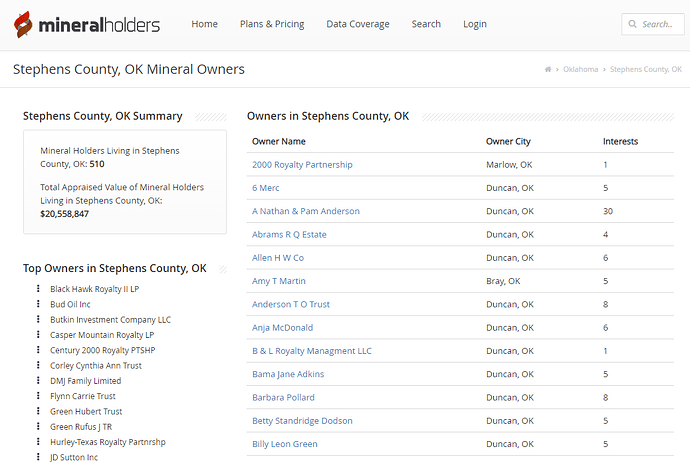Click the Stephens County, OK Summary heading
The width and height of the screenshot is (690, 462).
pos(103,116)
